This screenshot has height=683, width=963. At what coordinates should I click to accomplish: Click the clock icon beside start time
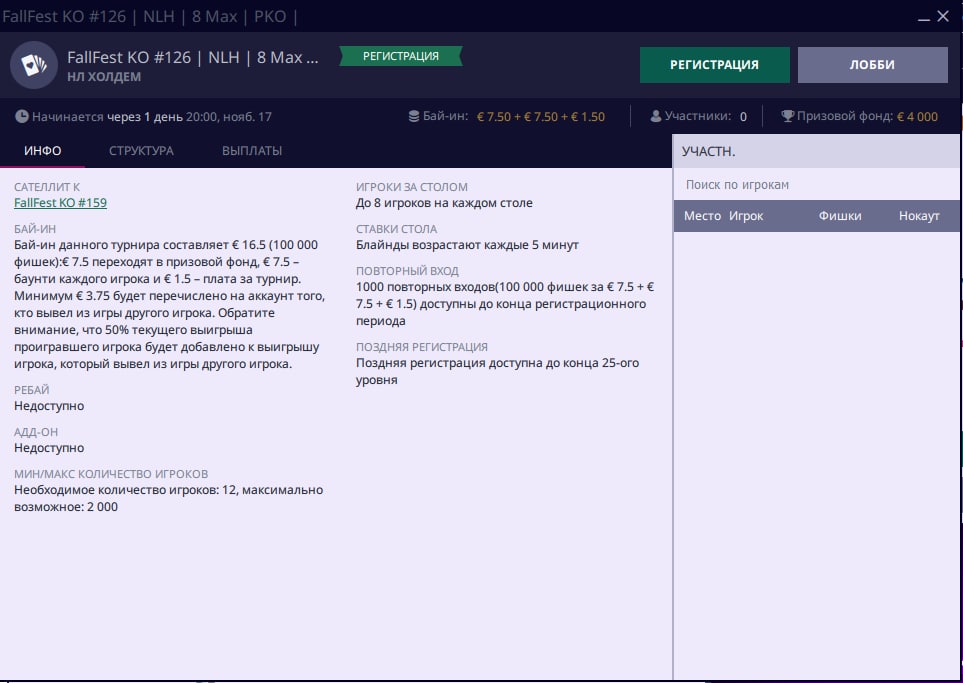click(x=22, y=117)
